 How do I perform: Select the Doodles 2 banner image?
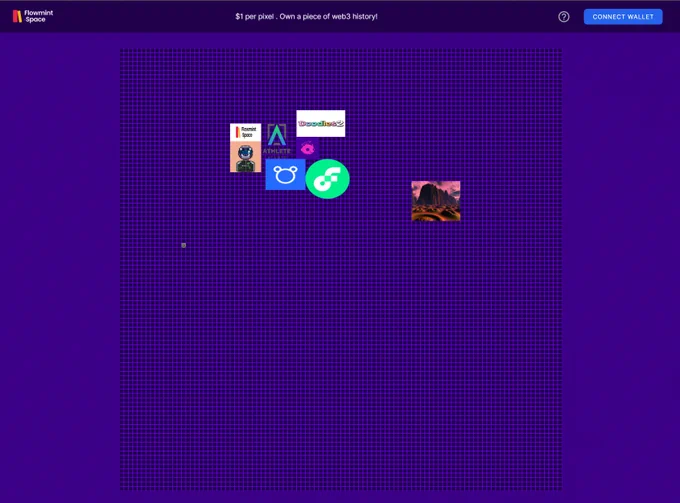pyautogui.click(x=320, y=124)
